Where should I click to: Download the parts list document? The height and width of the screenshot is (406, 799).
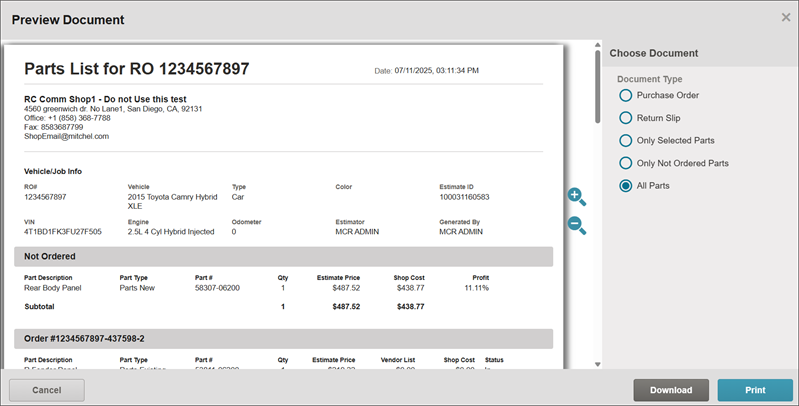(x=671, y=390)
